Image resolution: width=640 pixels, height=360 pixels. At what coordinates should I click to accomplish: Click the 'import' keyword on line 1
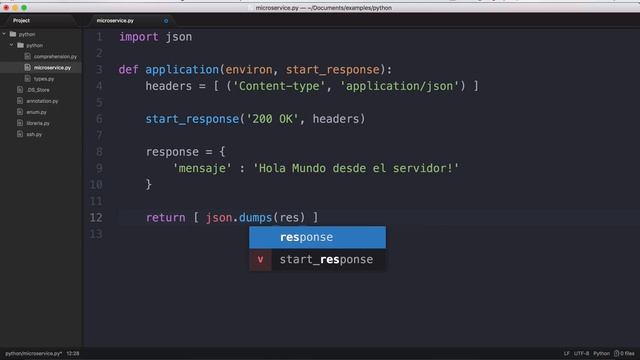pos(138,37)
